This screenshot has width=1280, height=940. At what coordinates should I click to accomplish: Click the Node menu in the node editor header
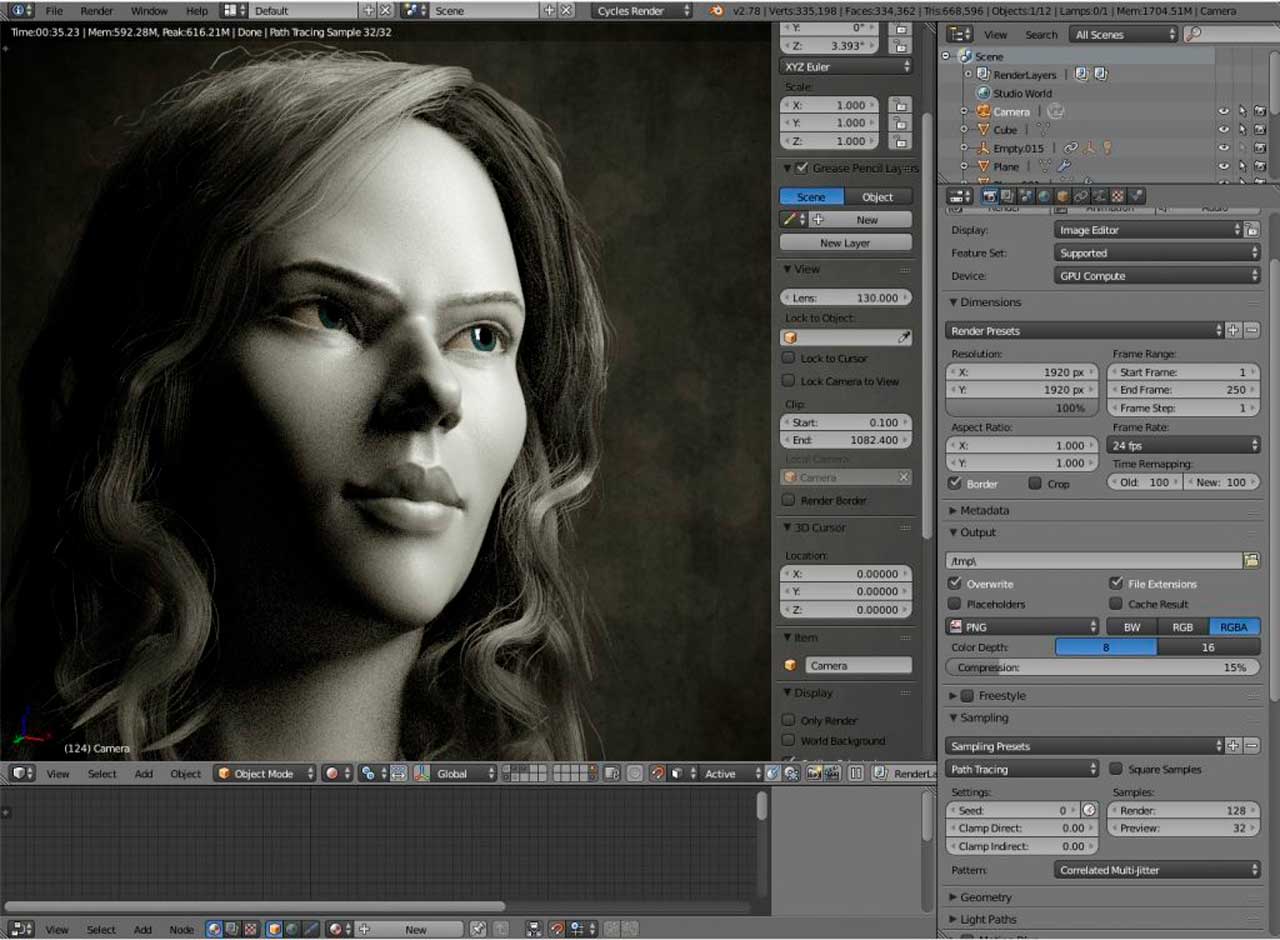pos(181,929)
